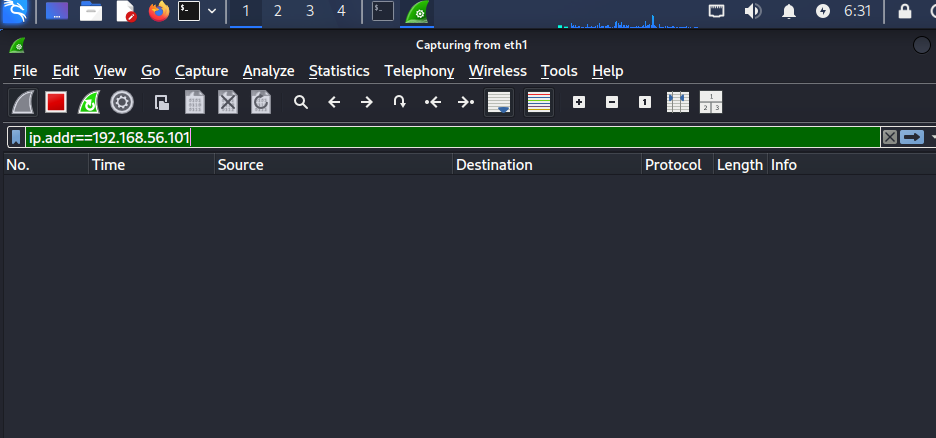Sort packets by No. column
936x438 pixels.
pos(46,165)
